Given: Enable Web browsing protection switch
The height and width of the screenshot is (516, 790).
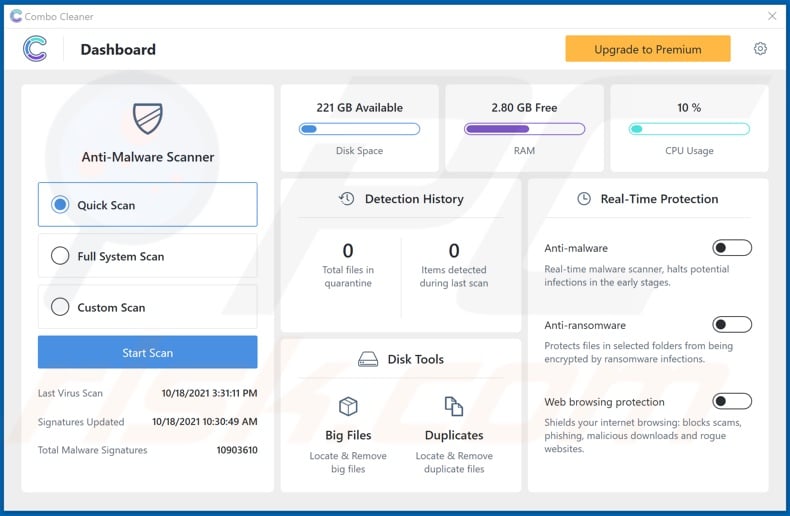Looking at the screenshot, I should click(732, 401).
